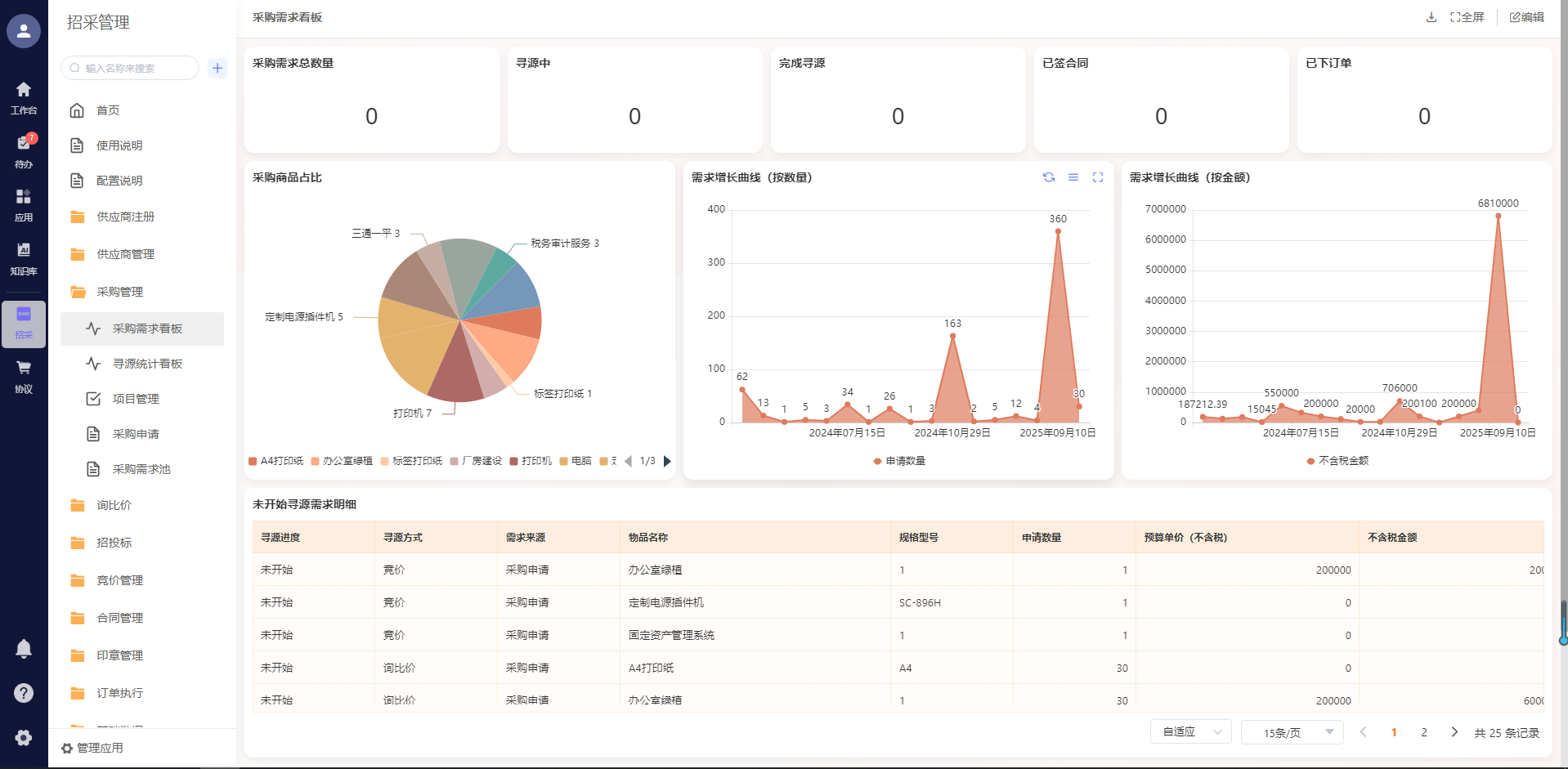1568x769 pixels.
Task: Open the 待办 to-do sidebar icon
Action: coord(24,150)
